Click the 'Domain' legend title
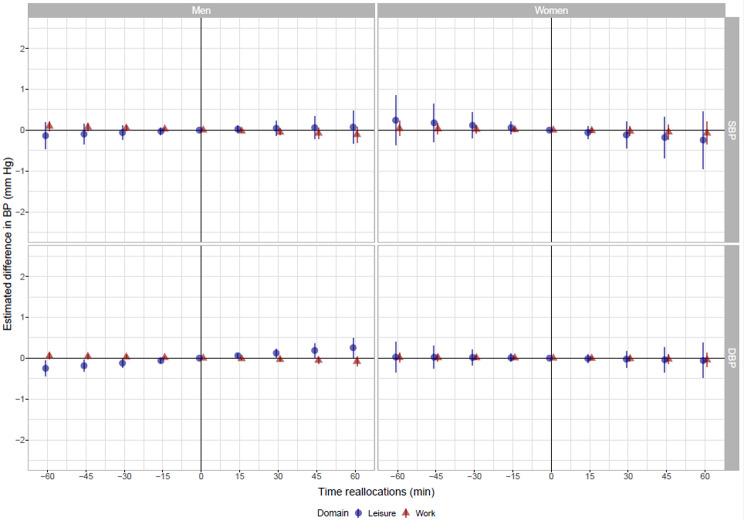The image size is (744, 521). (x=333, y=513)
